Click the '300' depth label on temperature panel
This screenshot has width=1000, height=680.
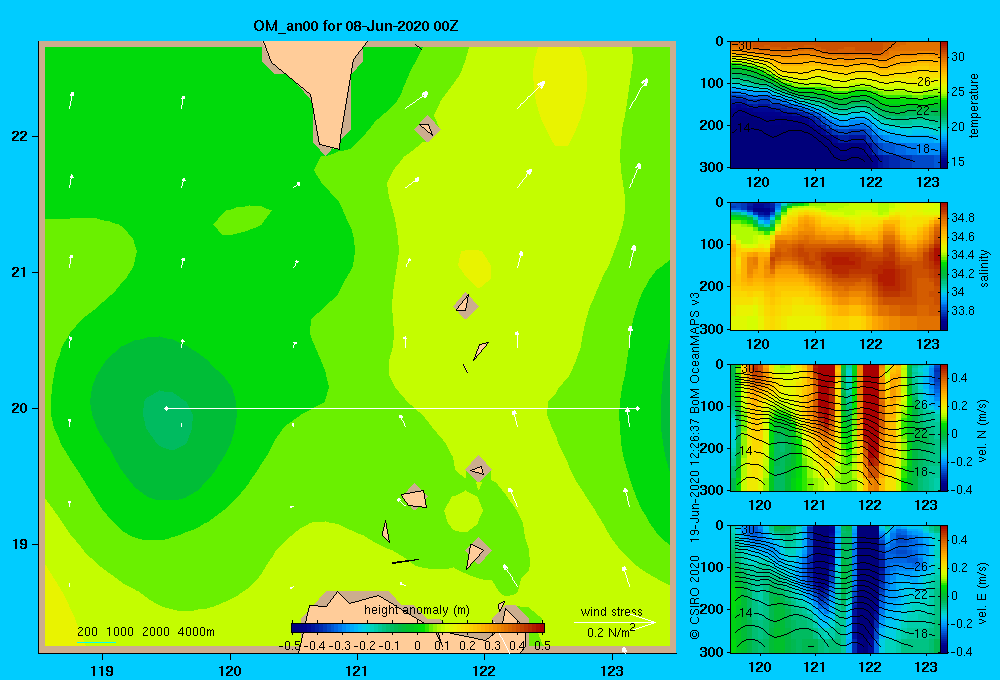point(712,167)
